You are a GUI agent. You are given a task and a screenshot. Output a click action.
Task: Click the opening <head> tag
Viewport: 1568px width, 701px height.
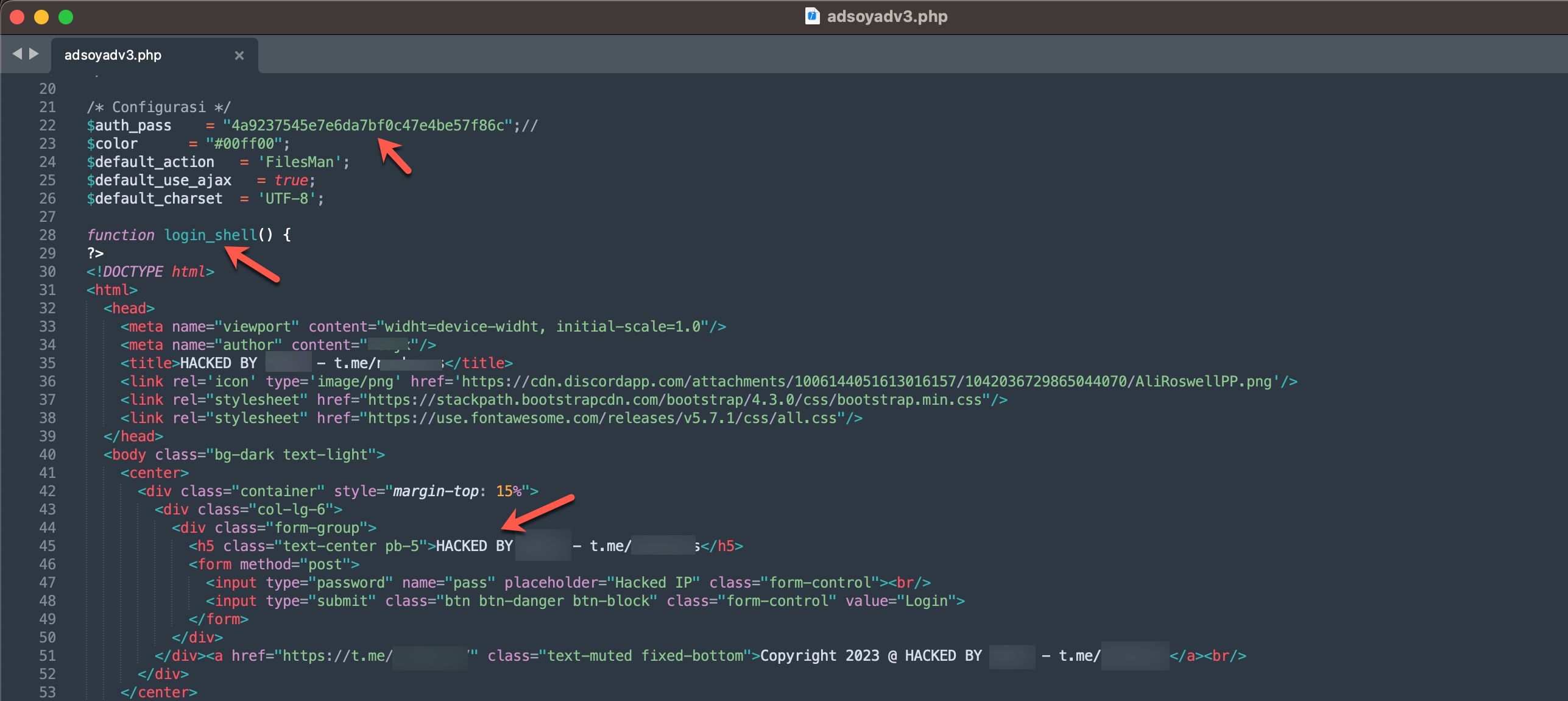pyautogui.click(x=129, y=308)
